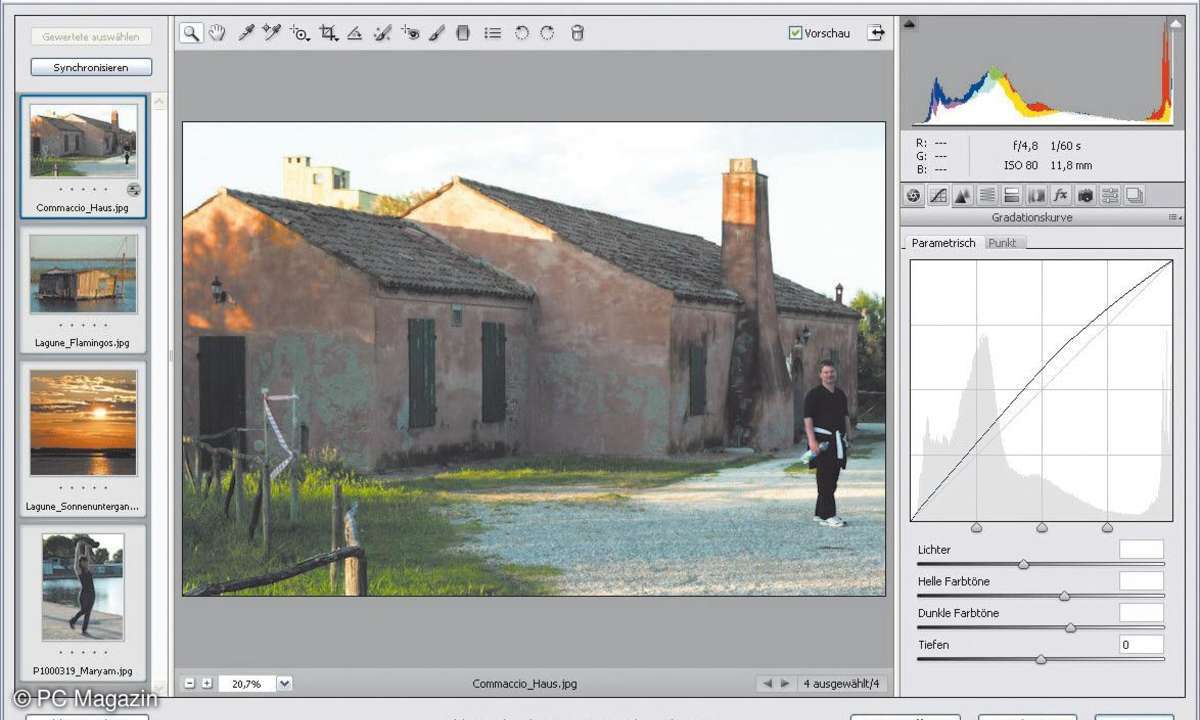
Task: Mark image for deletion with trash icon
Action: [x=577, y=33]
